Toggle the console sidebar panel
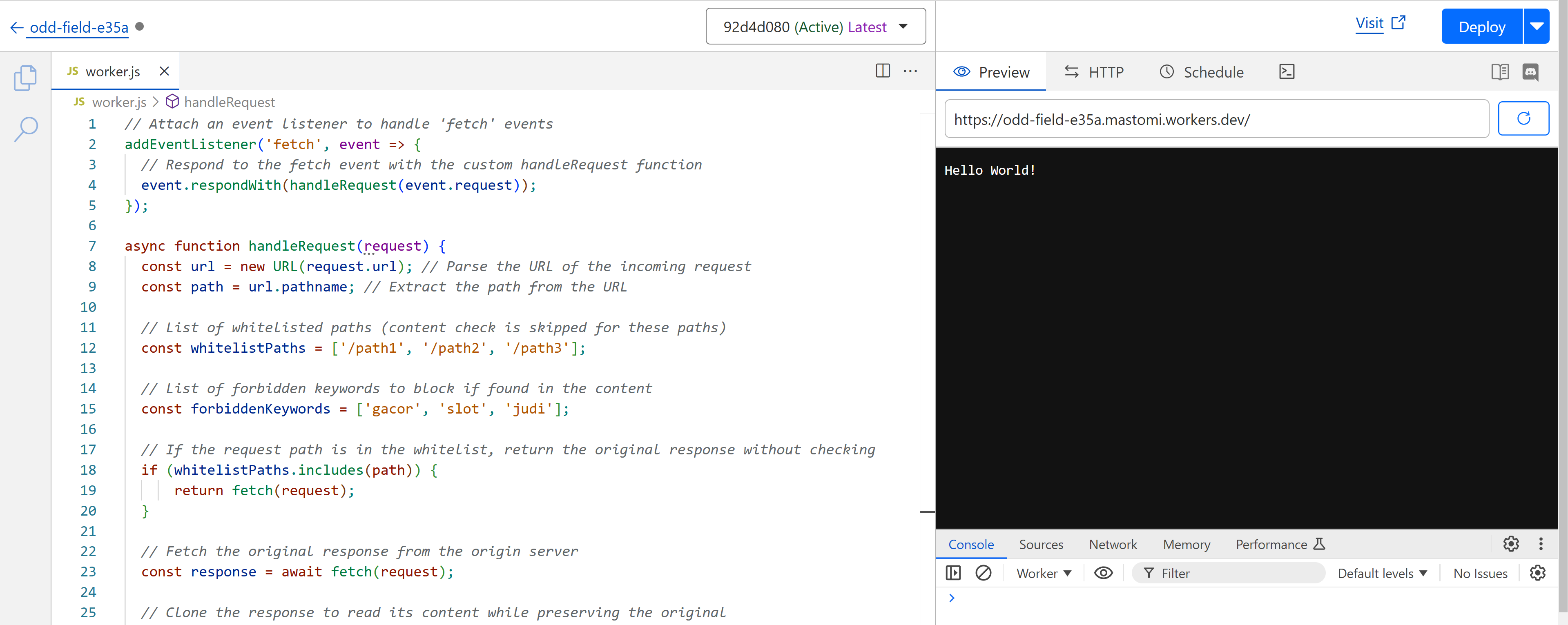Image resolution: width=1568 pixels, height=625 pixels. click(953, 573)
